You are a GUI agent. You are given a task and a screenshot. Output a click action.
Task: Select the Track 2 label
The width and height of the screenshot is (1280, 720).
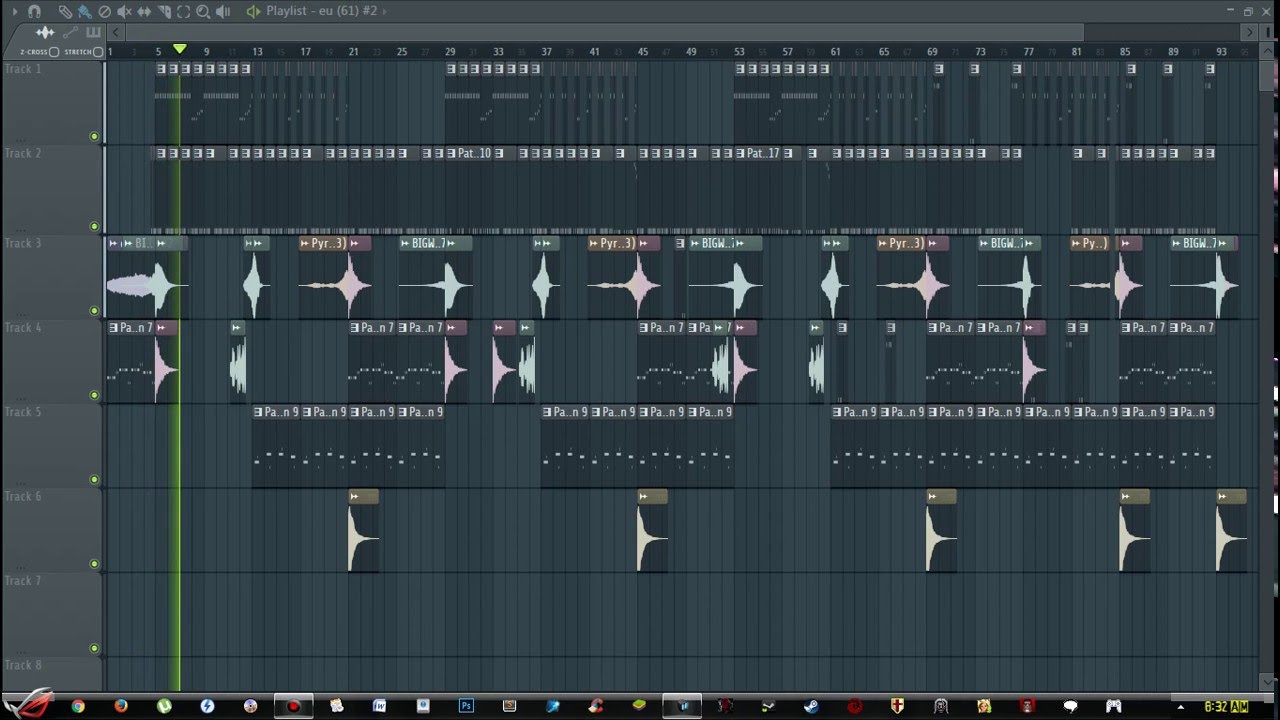(x=23, y=153)
